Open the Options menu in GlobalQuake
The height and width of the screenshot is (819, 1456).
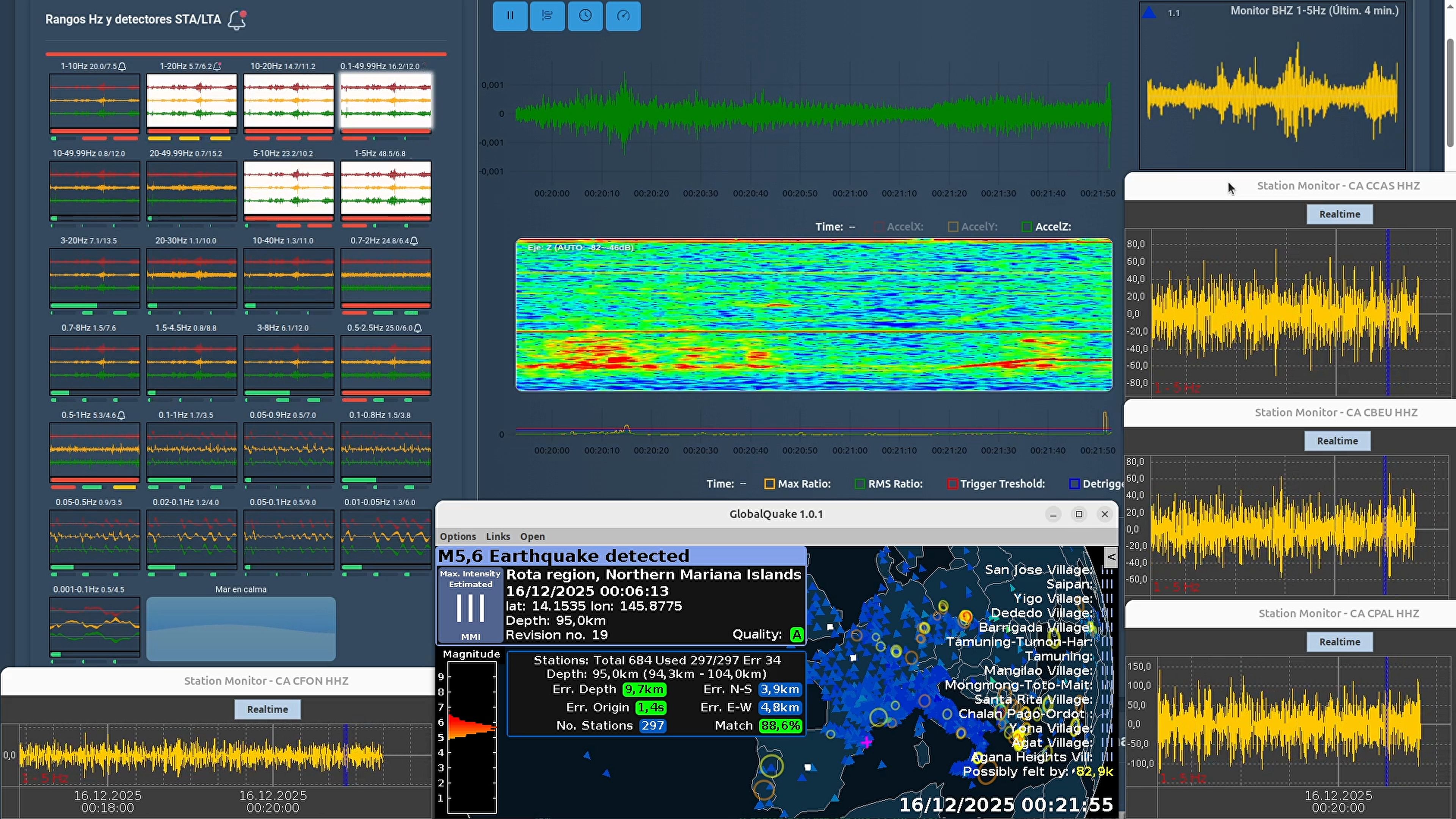pyautogui.click(x=458, y=537)
